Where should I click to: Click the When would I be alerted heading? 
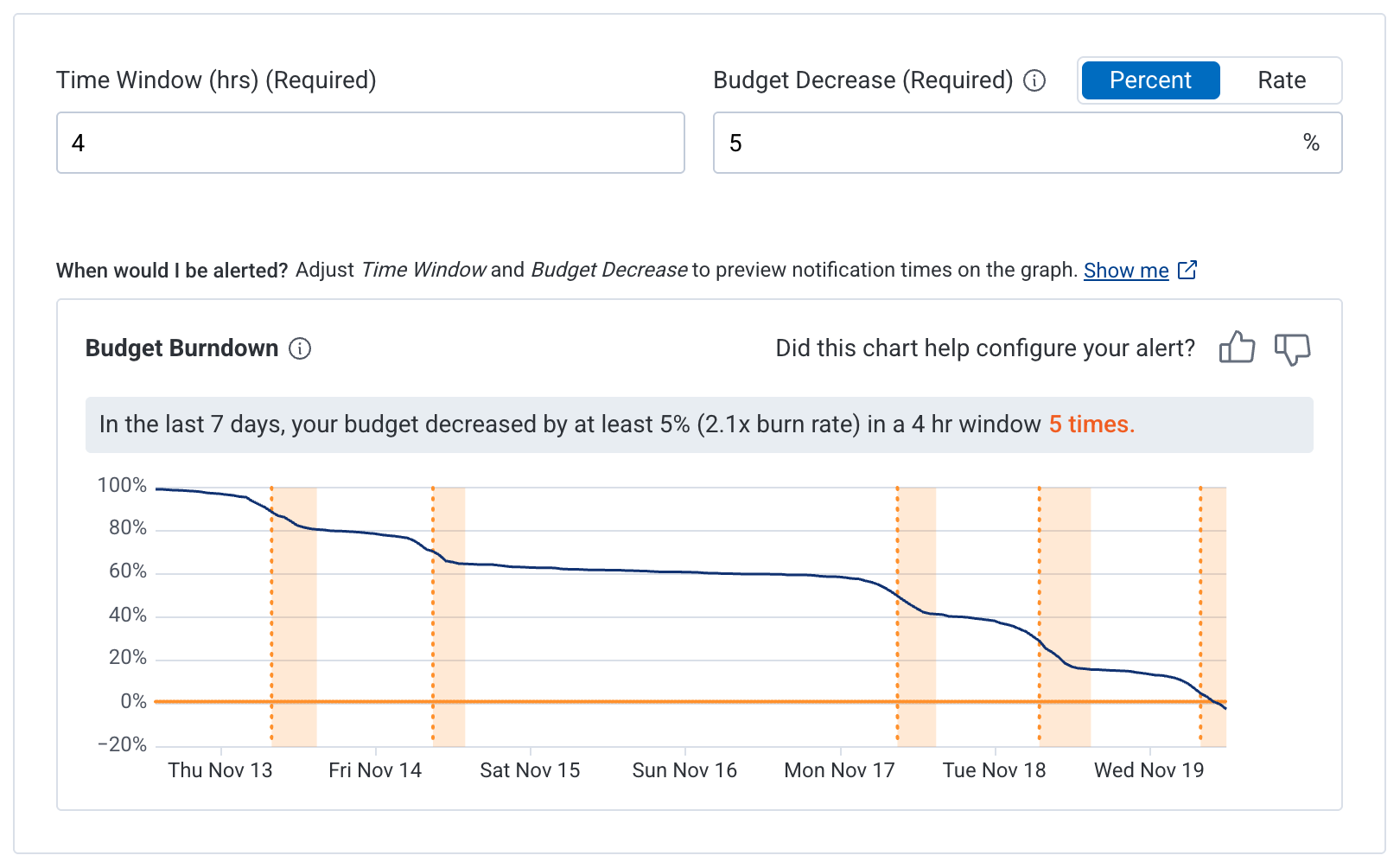tap(173, 270)
